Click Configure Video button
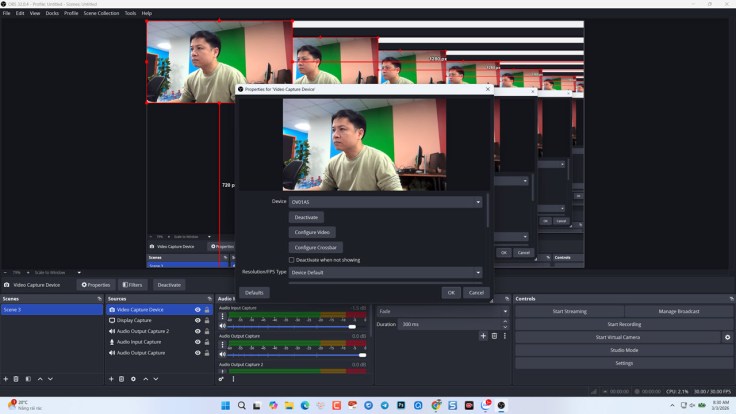The image size is (736, 414). [312, 232]
